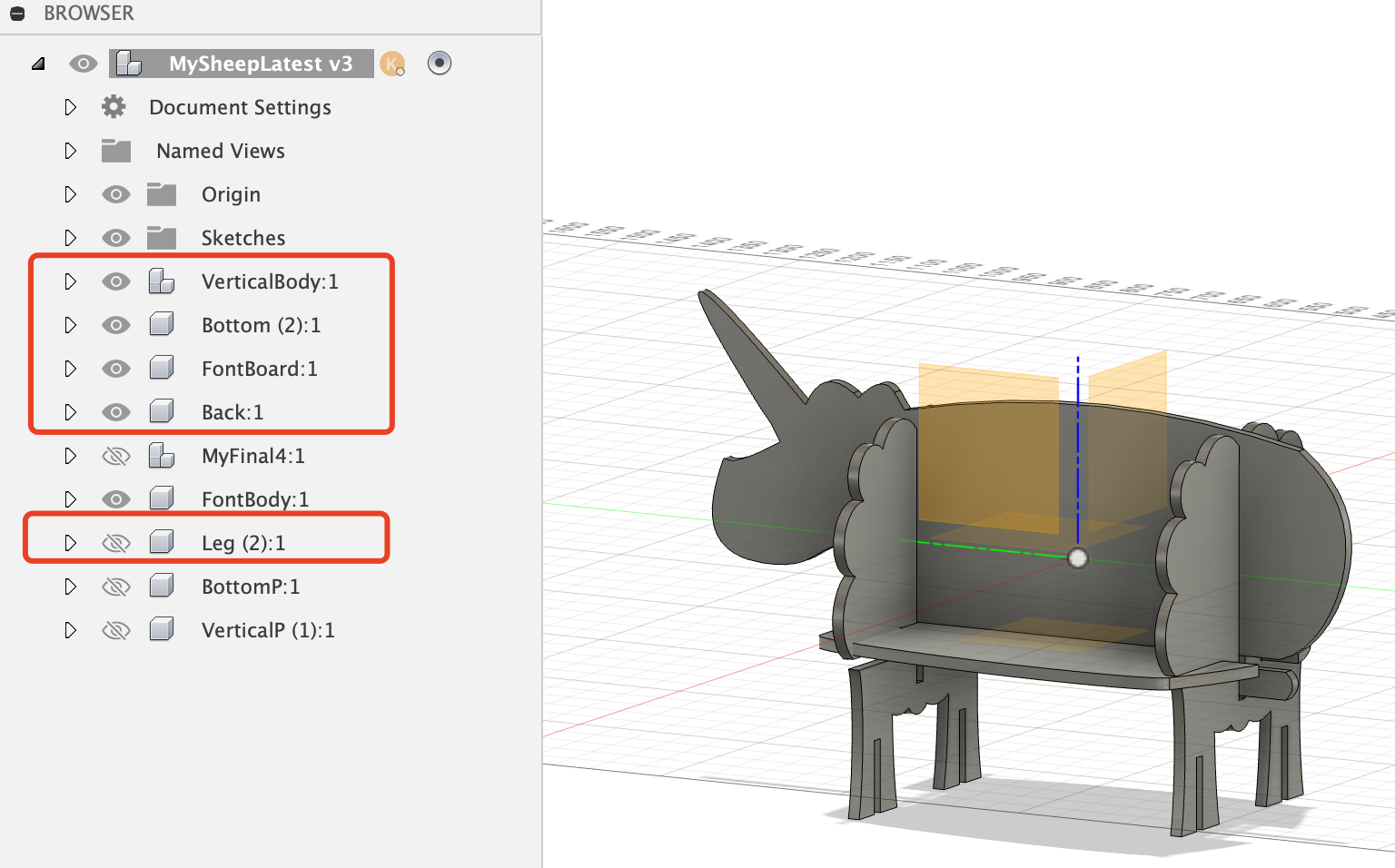Click the MyFinal4:1 assembly icon
Image resolution: width=1395 pixels, height=868 pixels.
[162, 456]
